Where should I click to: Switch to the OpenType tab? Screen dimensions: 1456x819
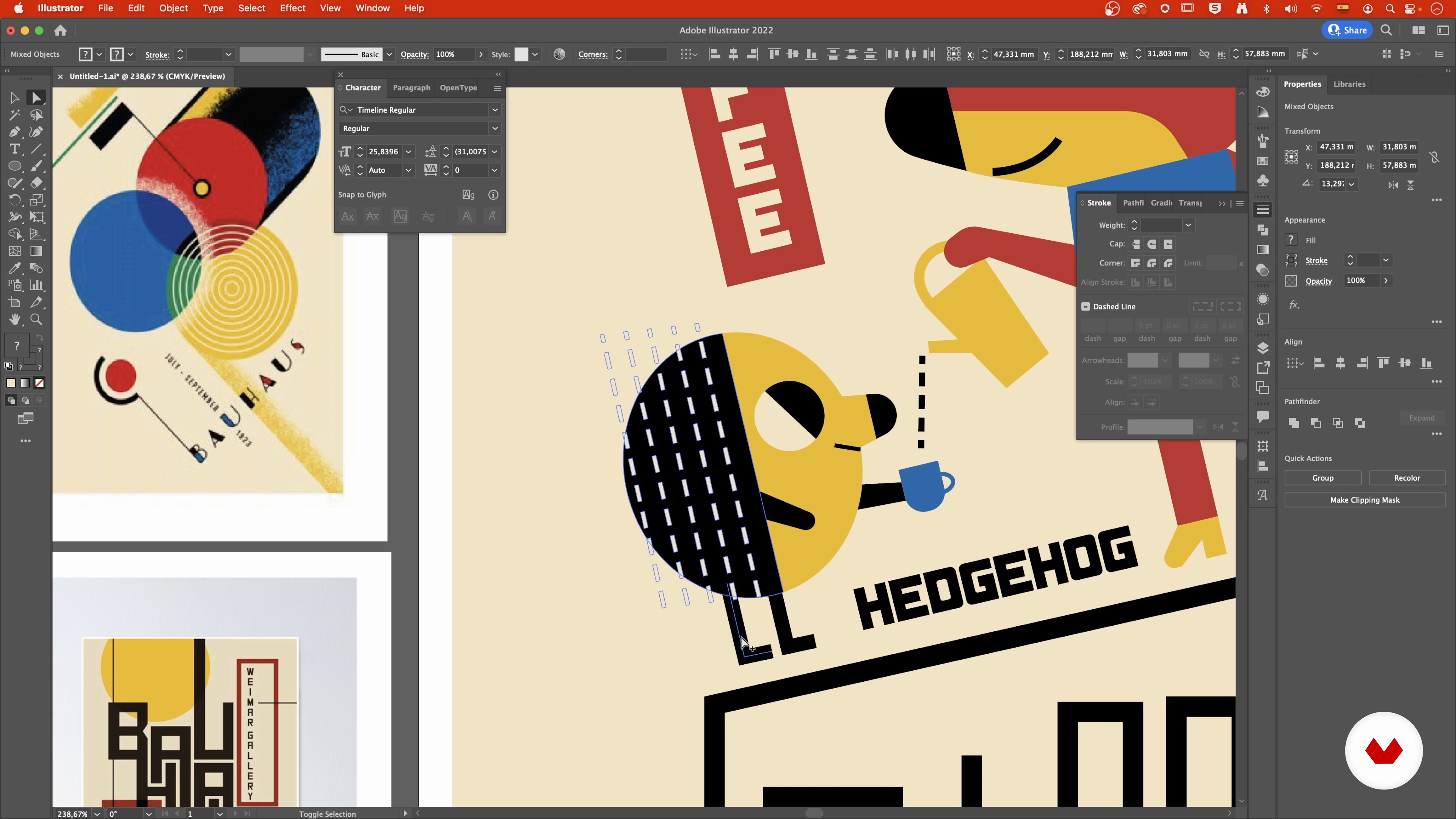click(458, 88)
